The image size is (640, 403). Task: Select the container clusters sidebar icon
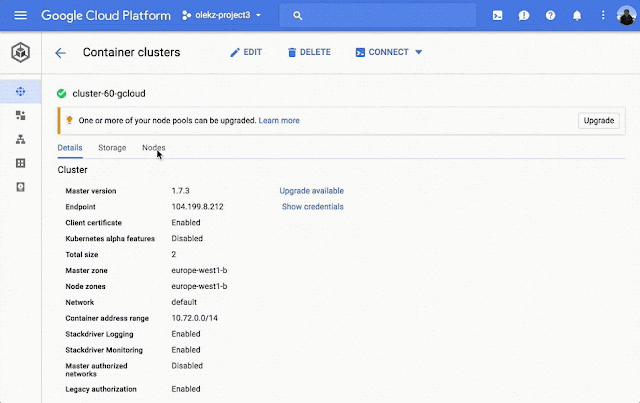(20, 91)
